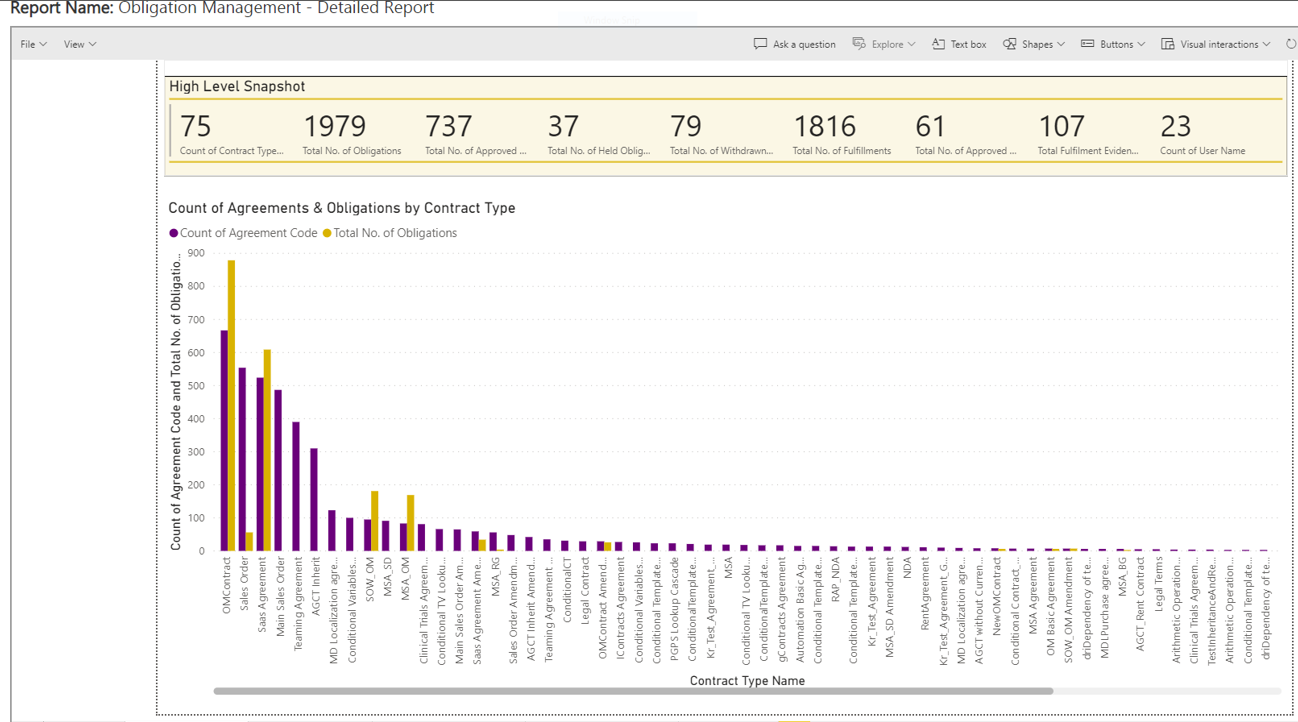Screen dimensions: 1298x722
Task: Click the Ask a question speech bubble icon
Action: coord(760,44)
